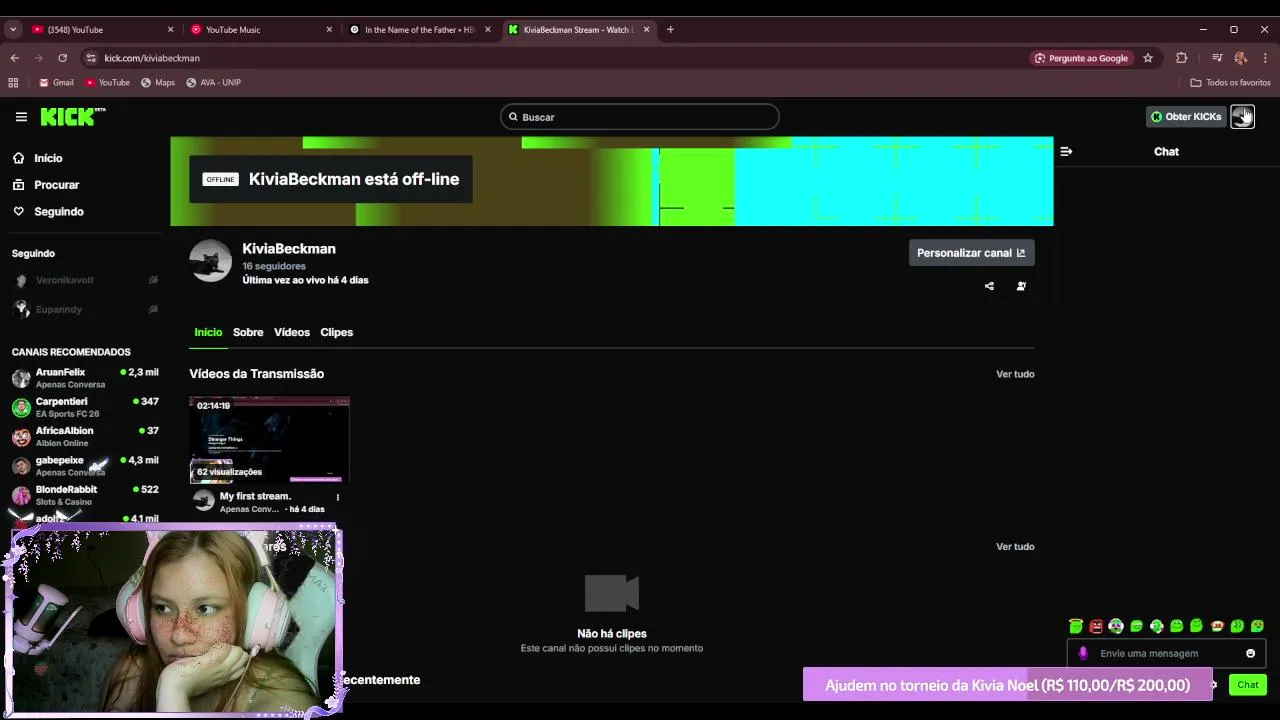Collapse the chat panel
Image resolution: width=1280 pixels, height=720 pixels.
1066,152
